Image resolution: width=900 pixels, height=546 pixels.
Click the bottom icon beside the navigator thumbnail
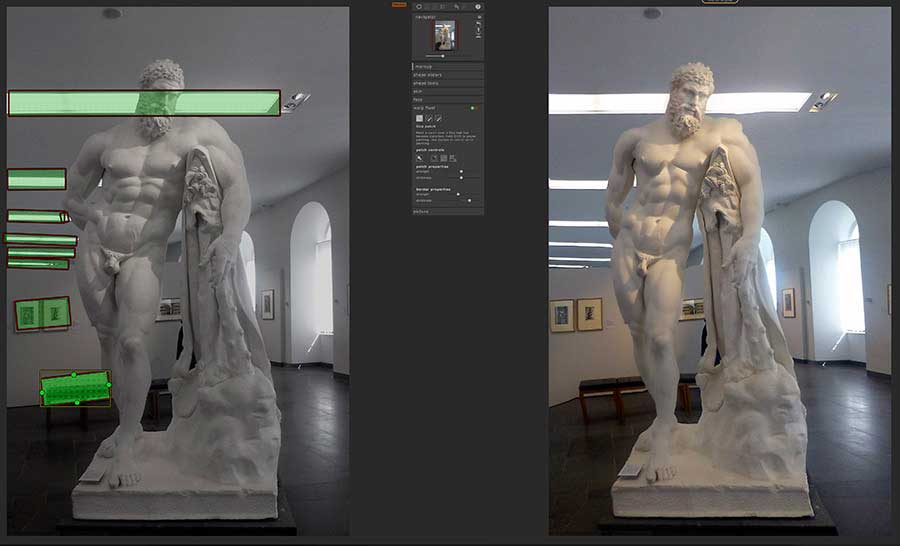[478, 37]
